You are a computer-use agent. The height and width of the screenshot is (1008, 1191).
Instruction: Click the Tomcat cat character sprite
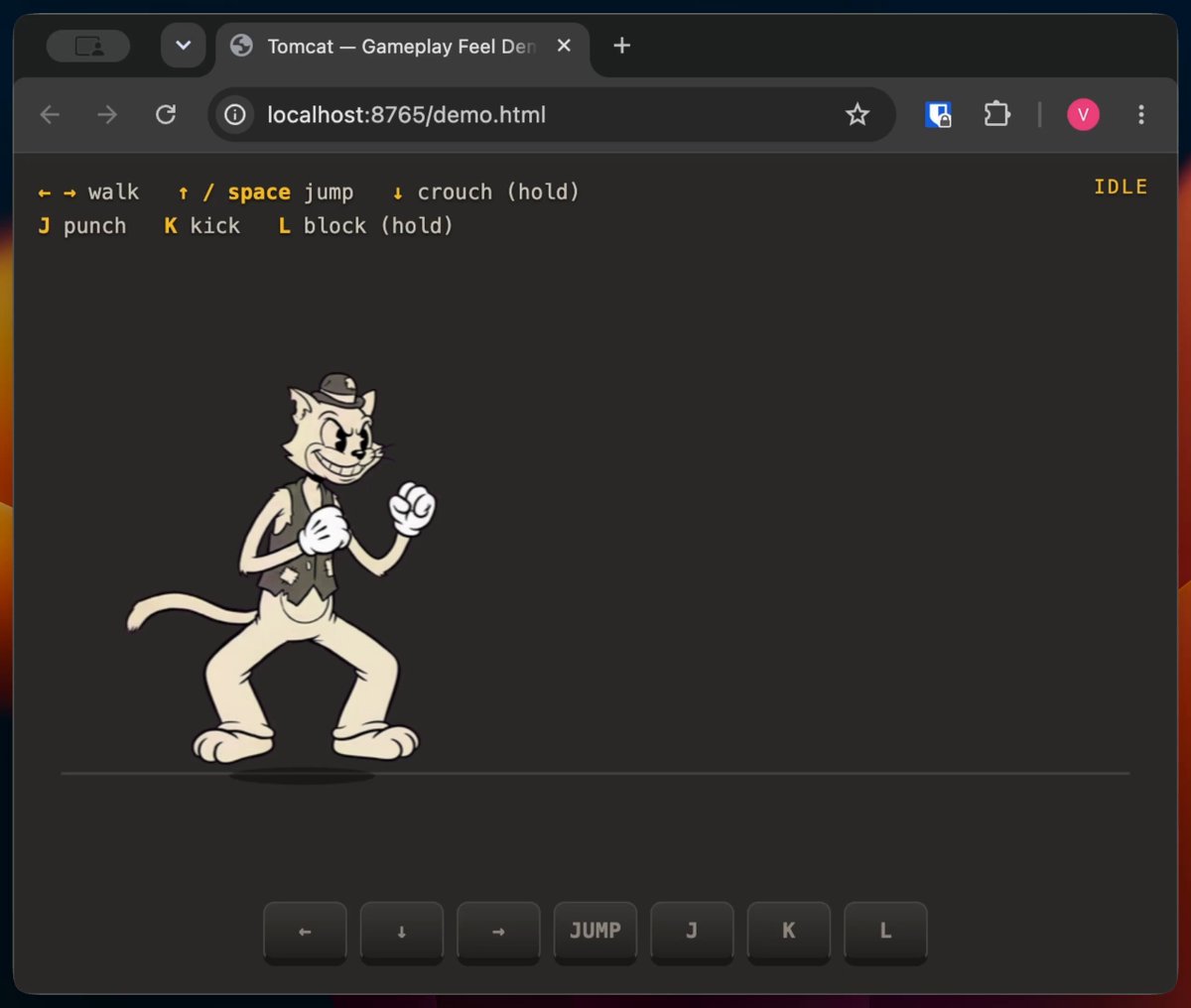click(288, 570)
